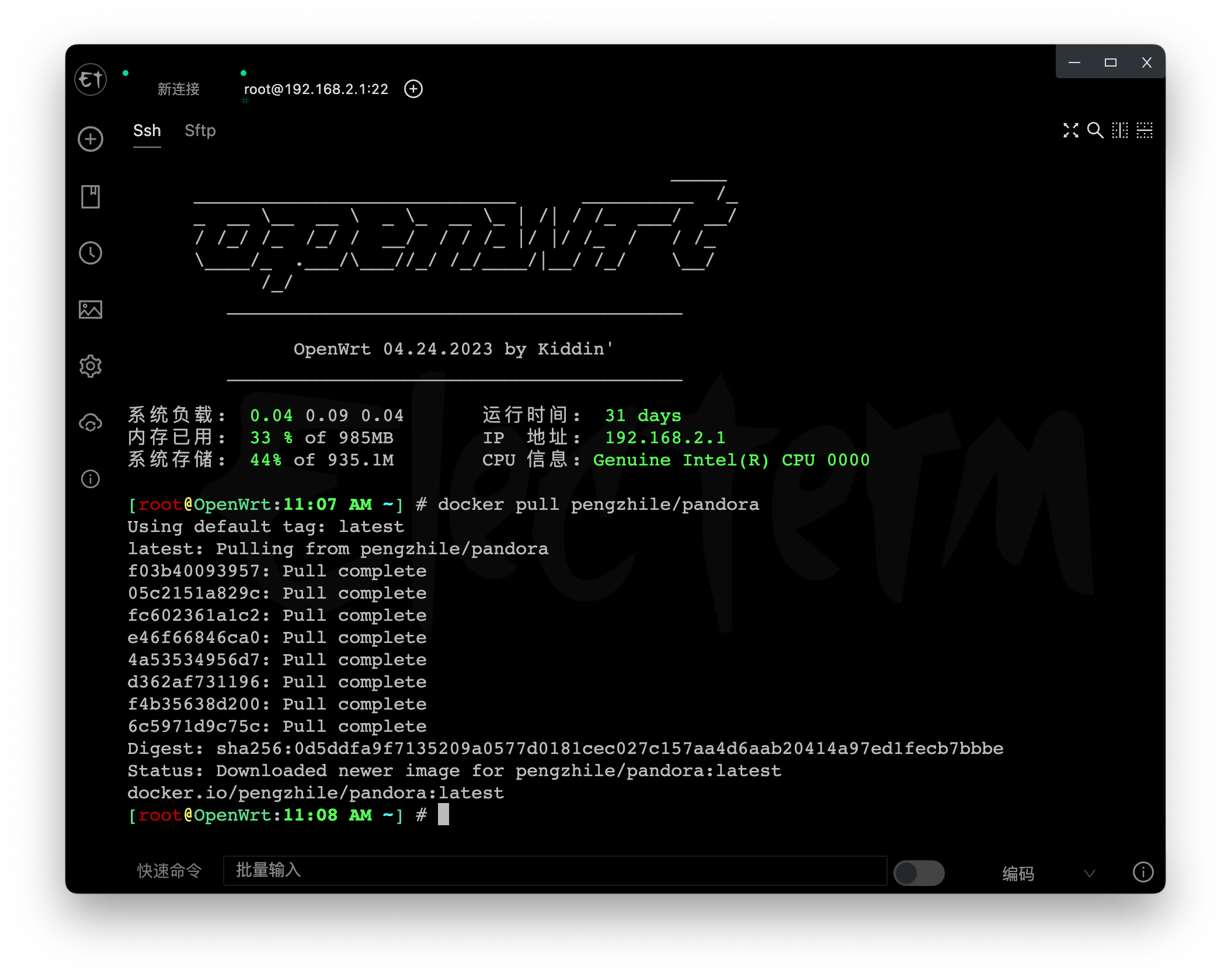Open the bookmarks sidebar icon
Image resolution: width=1231 pixels, height=980 pixels.
[91, 197]
